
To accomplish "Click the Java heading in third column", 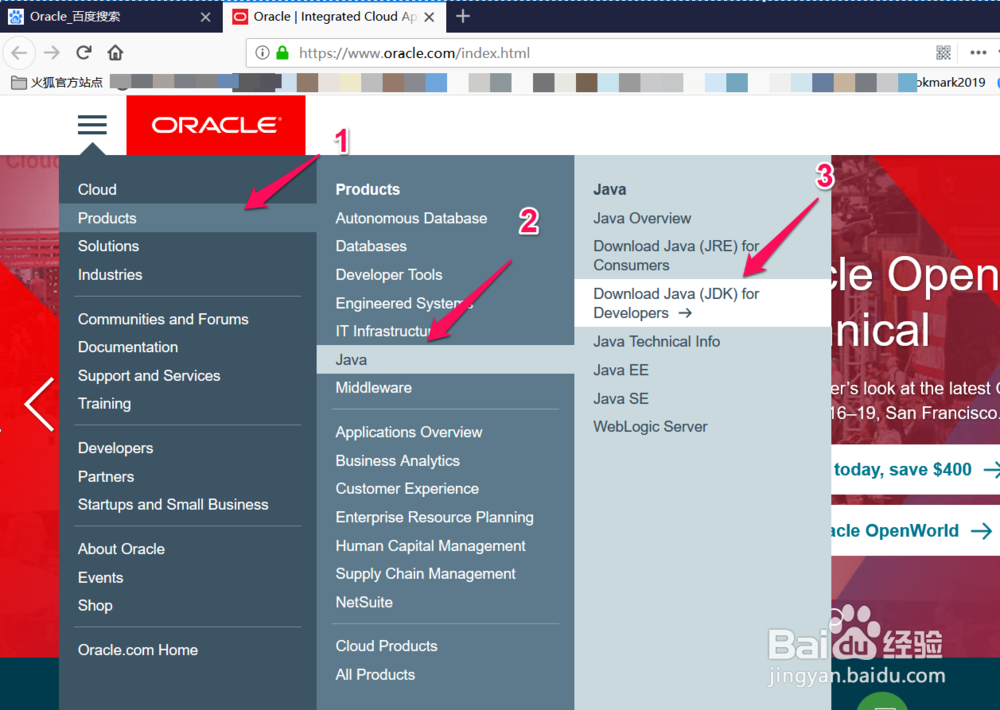I will tap(610, 189).
